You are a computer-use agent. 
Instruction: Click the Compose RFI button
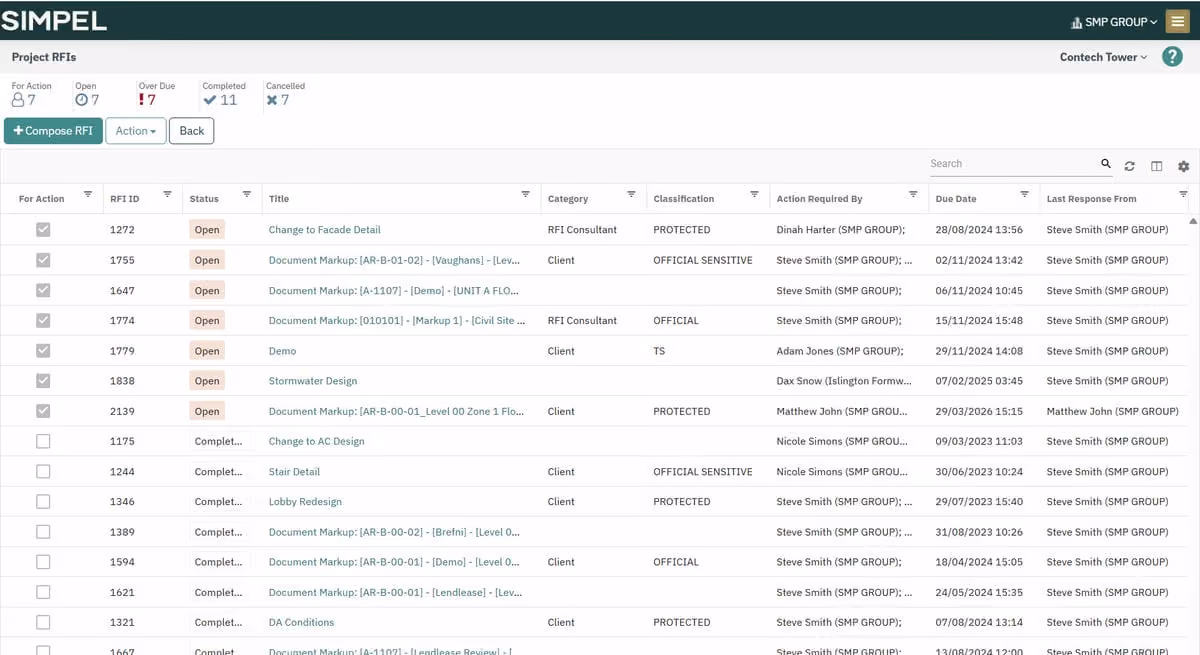[53, 131]
